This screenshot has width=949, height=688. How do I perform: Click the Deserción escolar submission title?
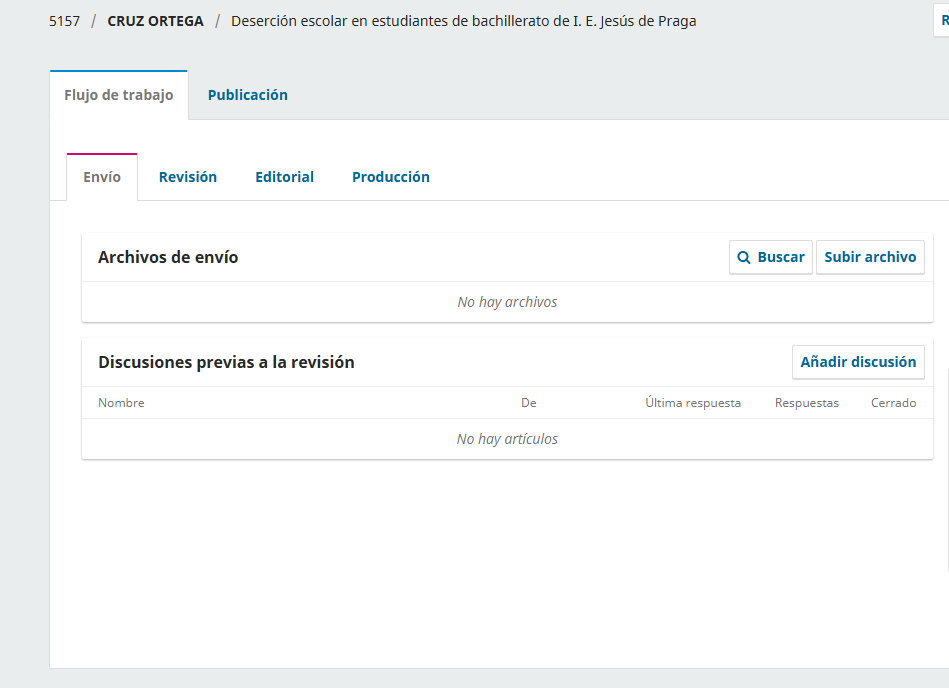(463, 21)
